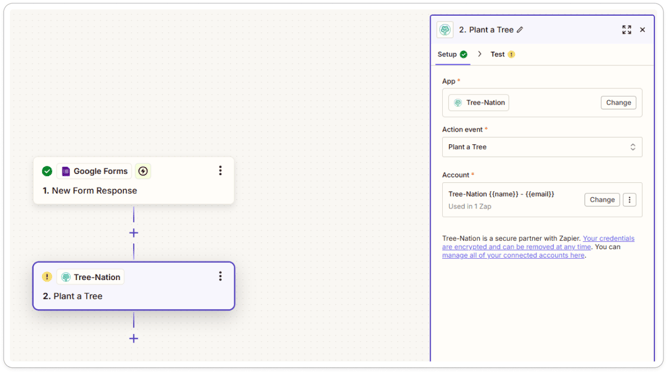
Task: Add a new step below Plant a Tree
Action: (x=134, y=339)
